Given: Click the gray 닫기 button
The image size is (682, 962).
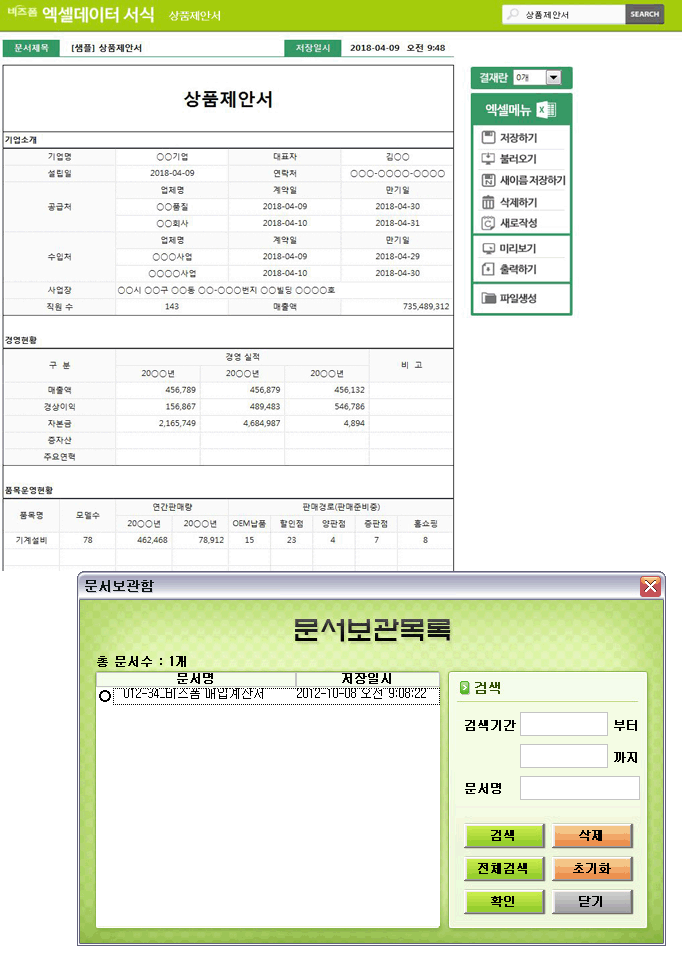Looking at the screenshot, I should click(x=592, y=901).
